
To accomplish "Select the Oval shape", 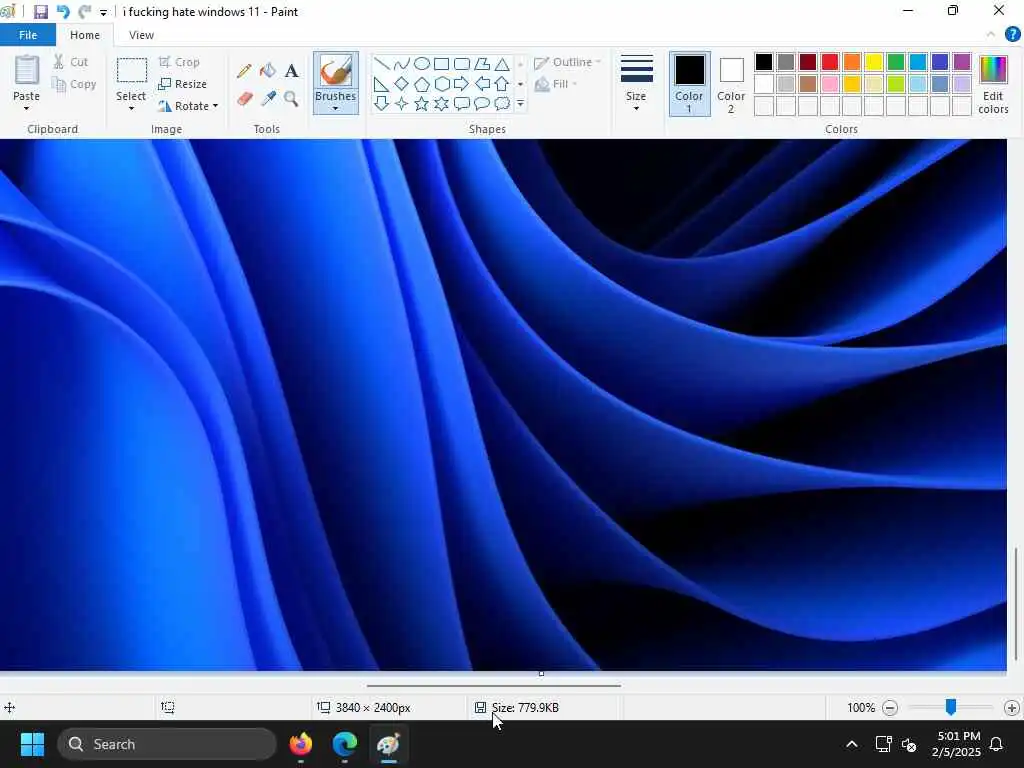I will pyautogui.click(x=422, y=63).
